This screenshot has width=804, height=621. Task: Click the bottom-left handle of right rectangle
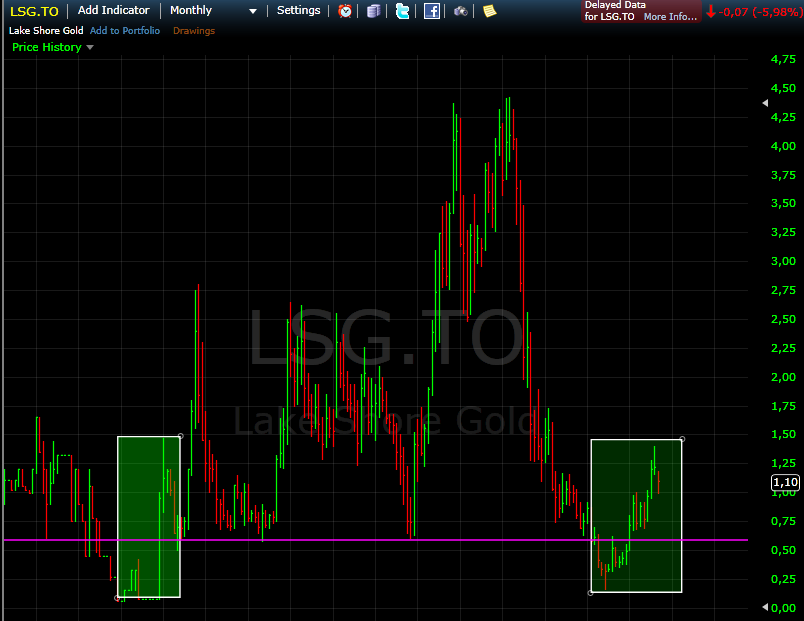591,593
